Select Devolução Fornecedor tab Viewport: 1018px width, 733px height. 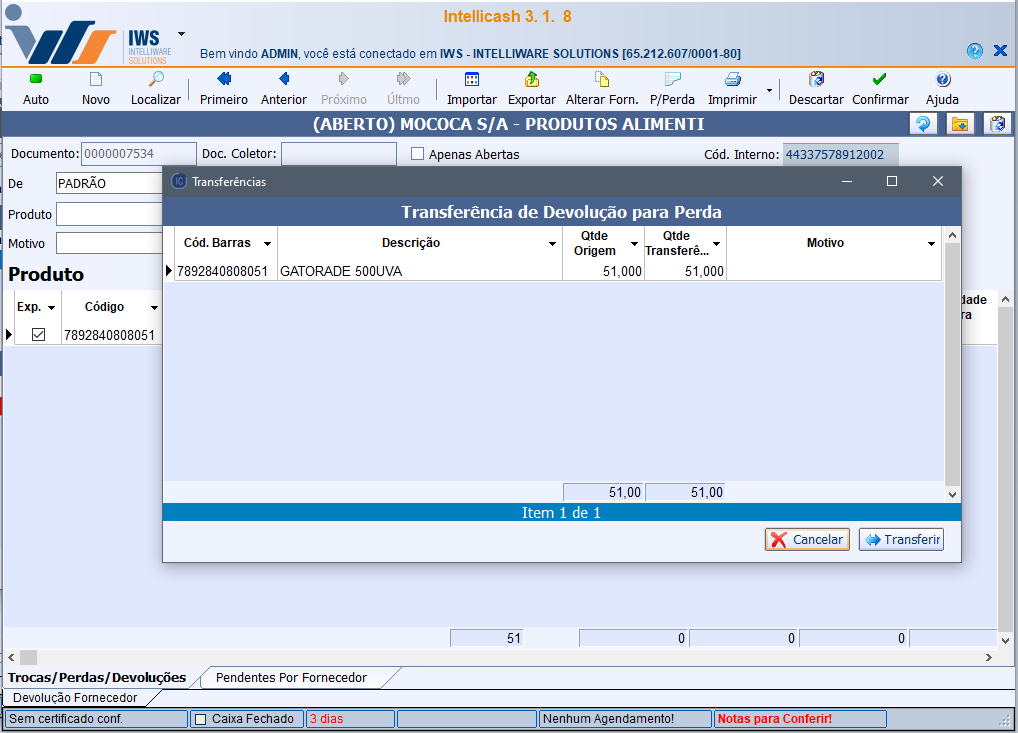75,697
